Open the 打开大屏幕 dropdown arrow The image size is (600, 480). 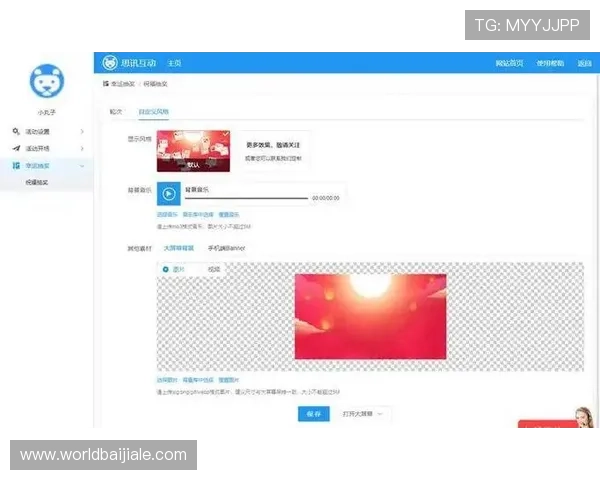pyautogui.click(x=380, y=413)
